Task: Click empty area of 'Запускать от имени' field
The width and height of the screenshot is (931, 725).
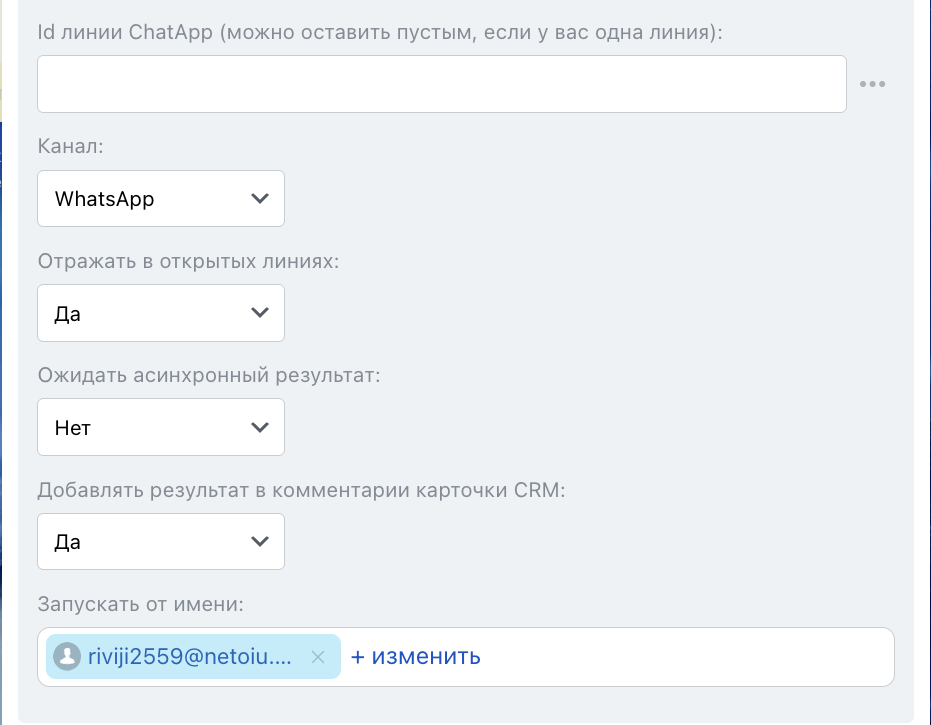Action: click(x=690, y=657)
